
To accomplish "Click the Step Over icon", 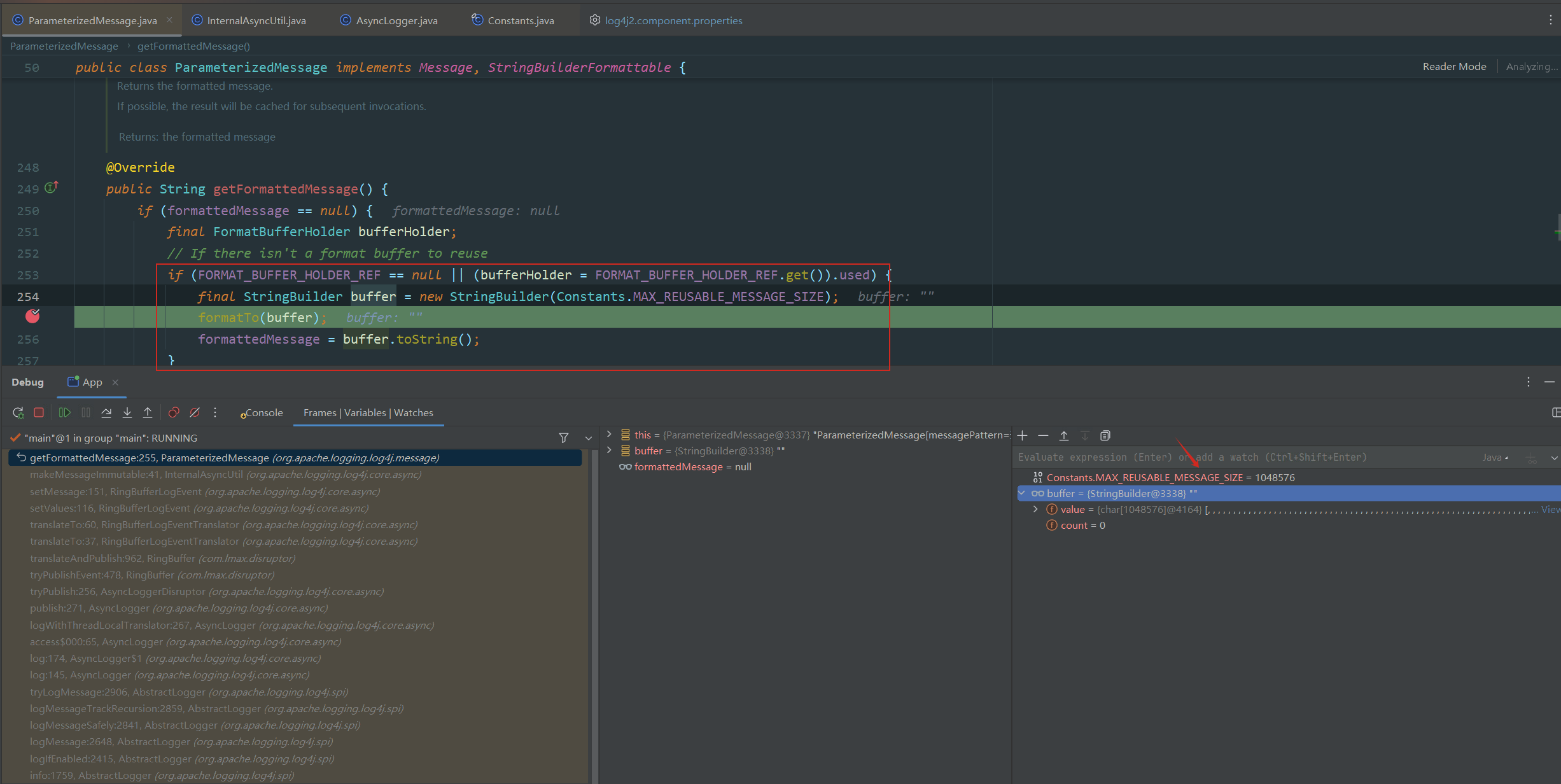I will click(x=106, y=412).
